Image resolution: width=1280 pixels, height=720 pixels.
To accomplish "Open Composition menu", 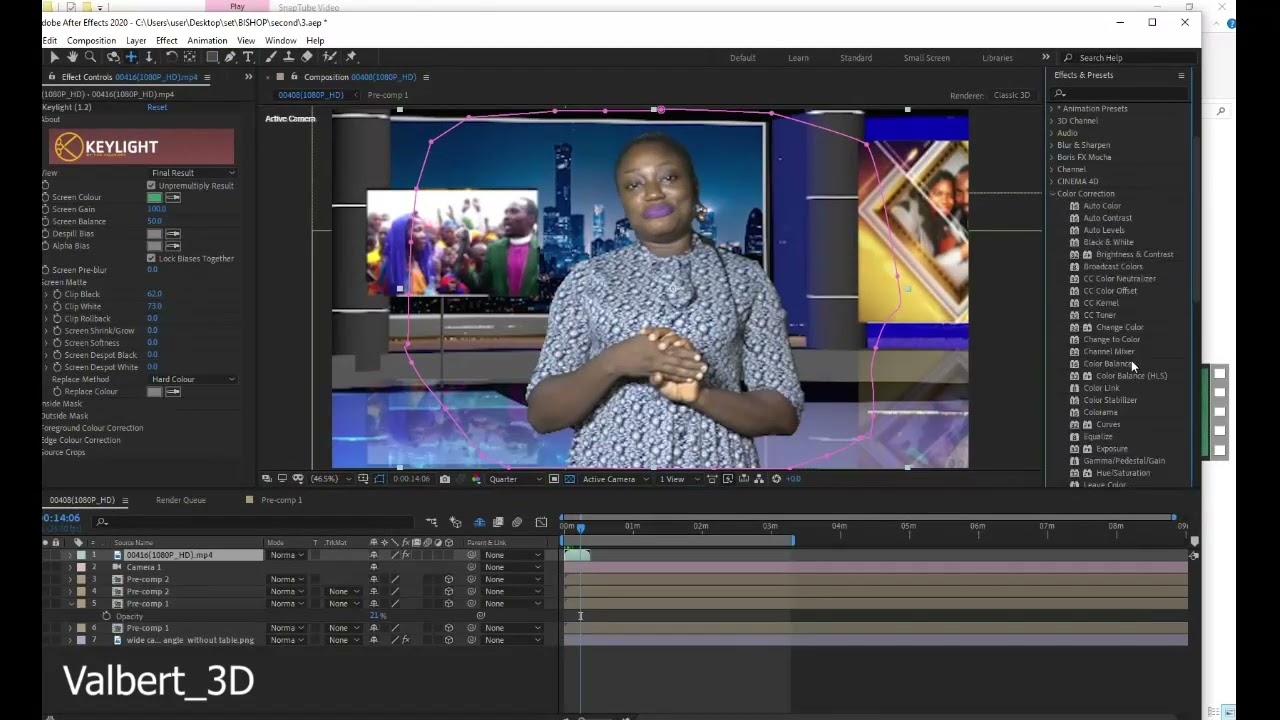I will [91, 41].
